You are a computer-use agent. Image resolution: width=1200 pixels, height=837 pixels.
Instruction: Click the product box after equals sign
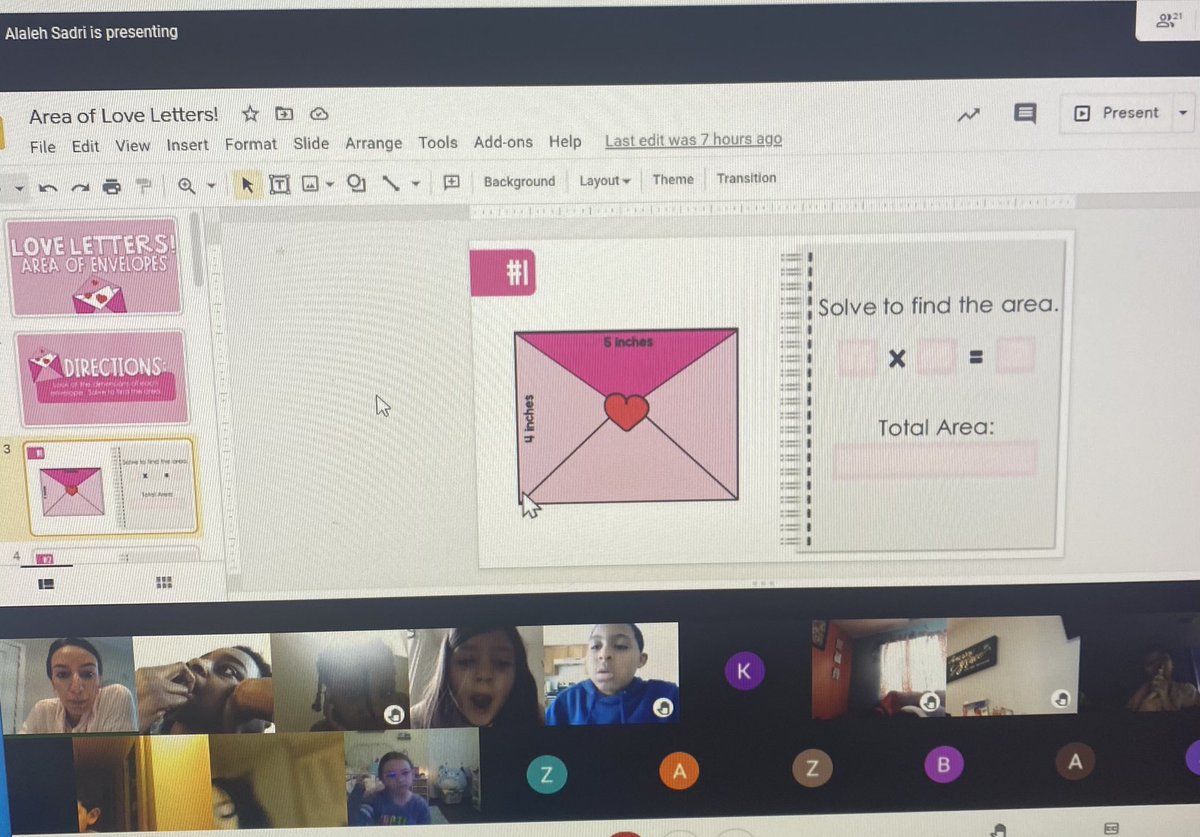pyautogui.click(x=1014, y=355)
